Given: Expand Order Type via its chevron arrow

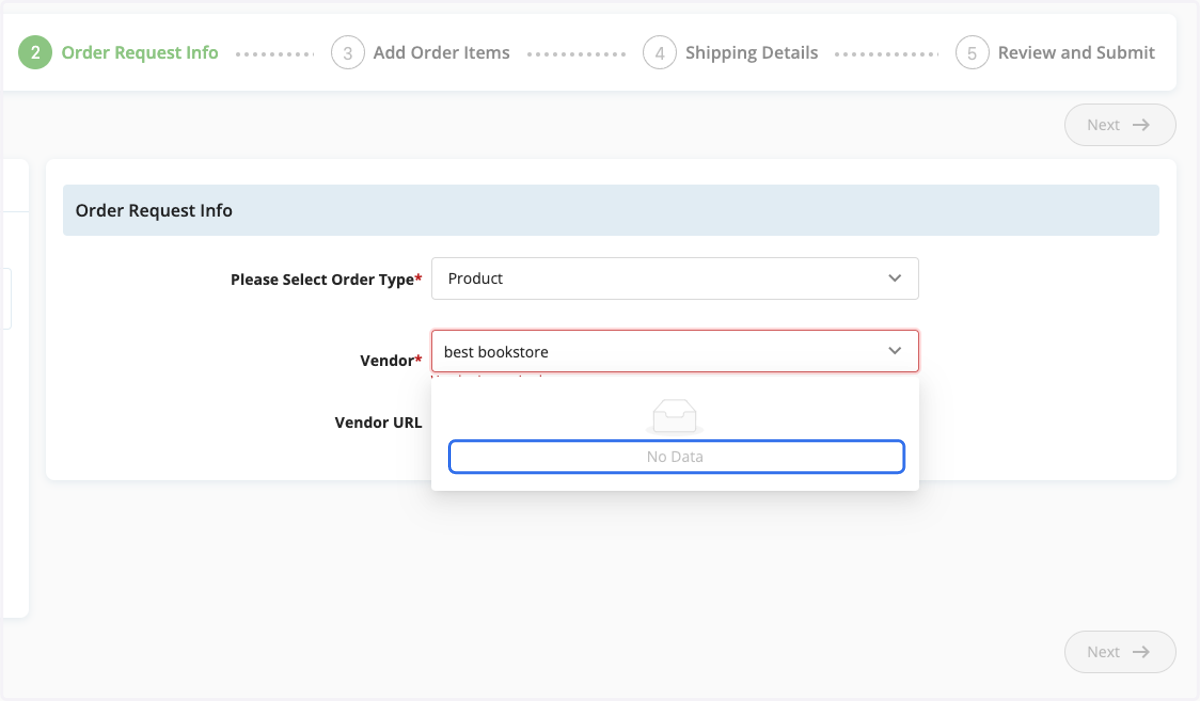Looking at the screenshot, I should click(895, 278).
